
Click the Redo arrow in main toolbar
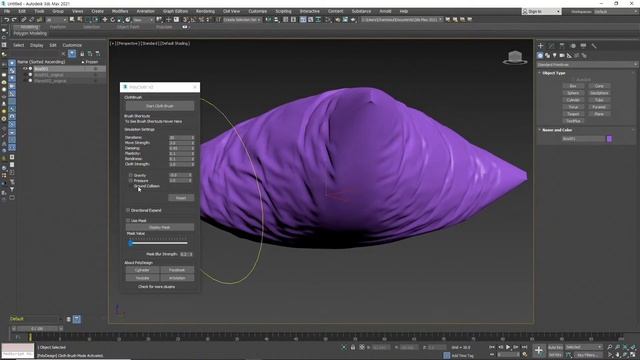[x=14, y=20]
